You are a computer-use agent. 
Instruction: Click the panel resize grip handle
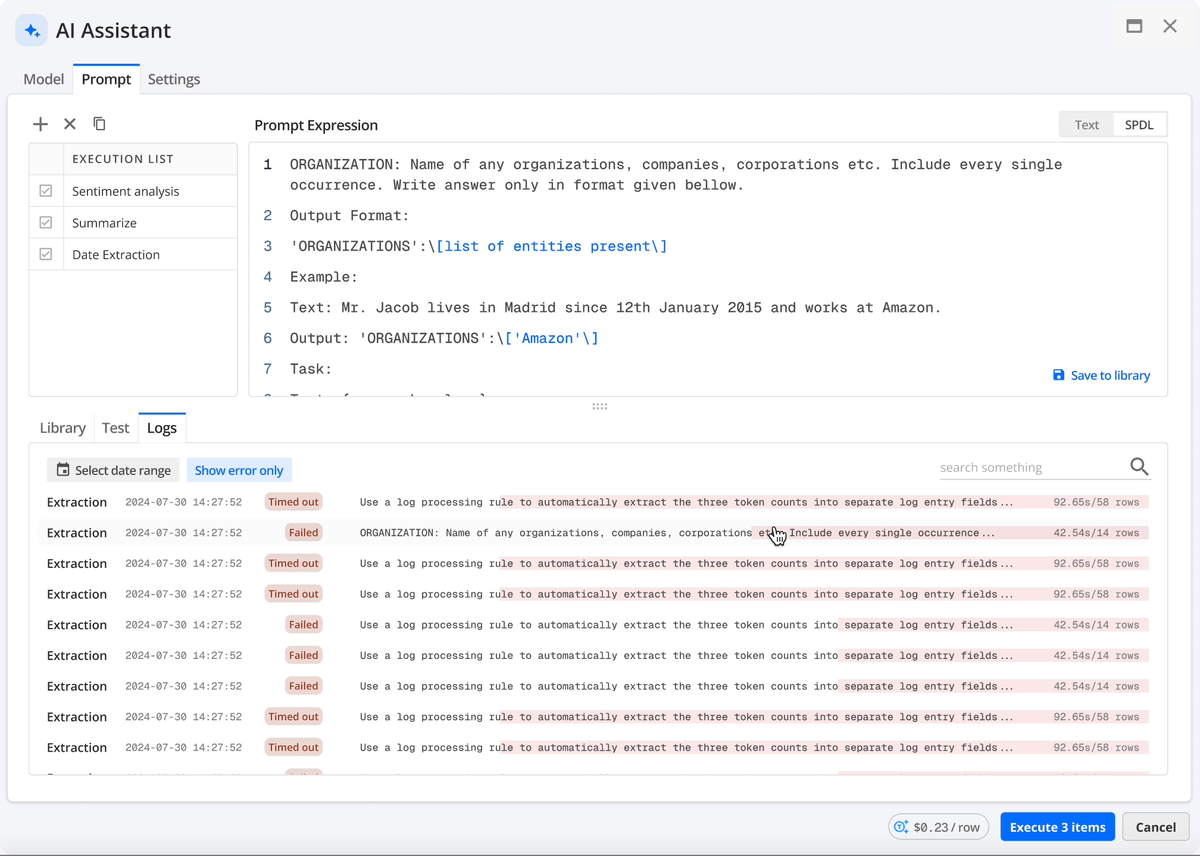click(x=600, y=406)
